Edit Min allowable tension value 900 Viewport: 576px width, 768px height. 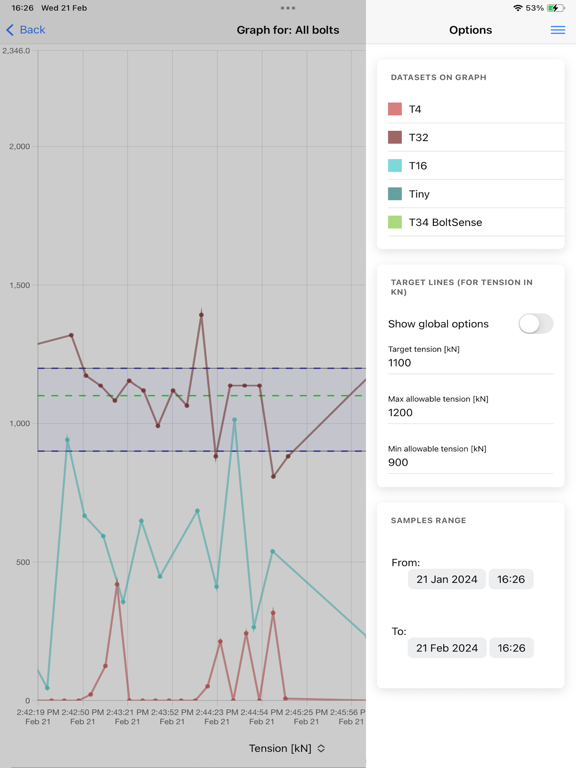tap(470, 462)
